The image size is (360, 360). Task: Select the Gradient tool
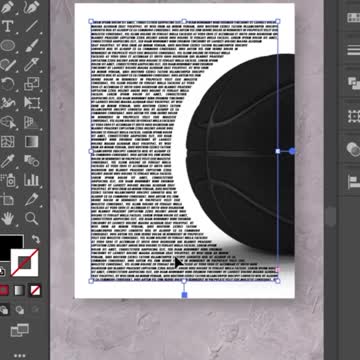coord(32,141)
